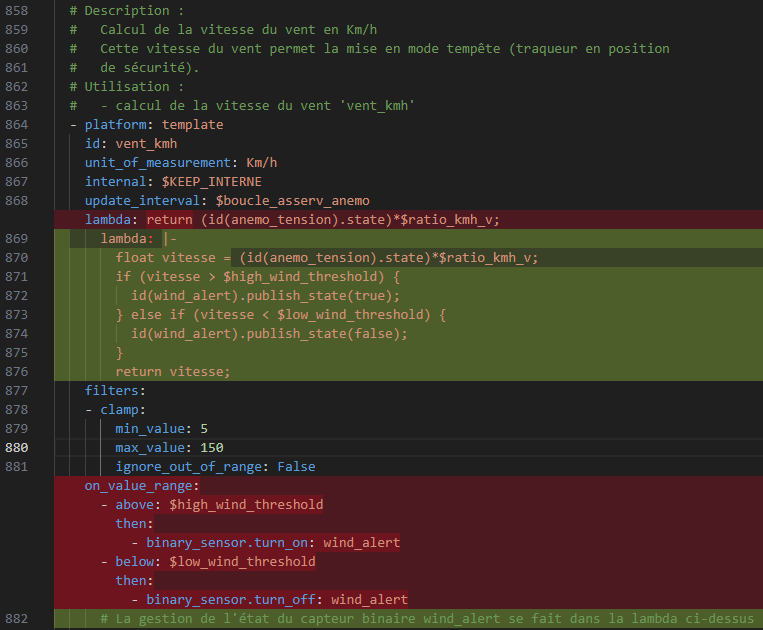Image resolution: width=763 pixels, height=630 pixels.
Task: Click the 'max_value' key on line 880
Action: coord(150,448)
